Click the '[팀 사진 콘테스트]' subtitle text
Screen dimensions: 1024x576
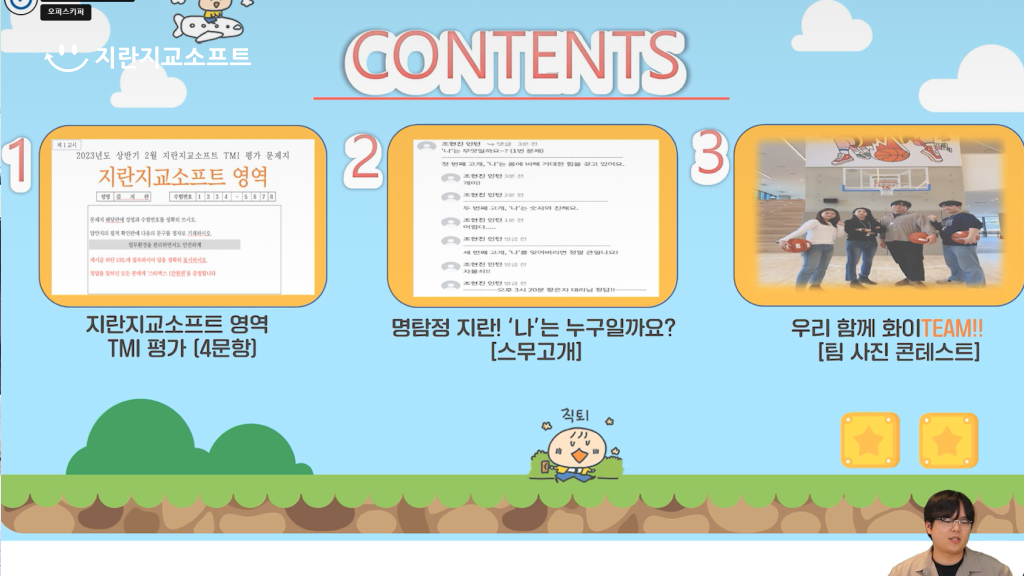pos(899,351)
